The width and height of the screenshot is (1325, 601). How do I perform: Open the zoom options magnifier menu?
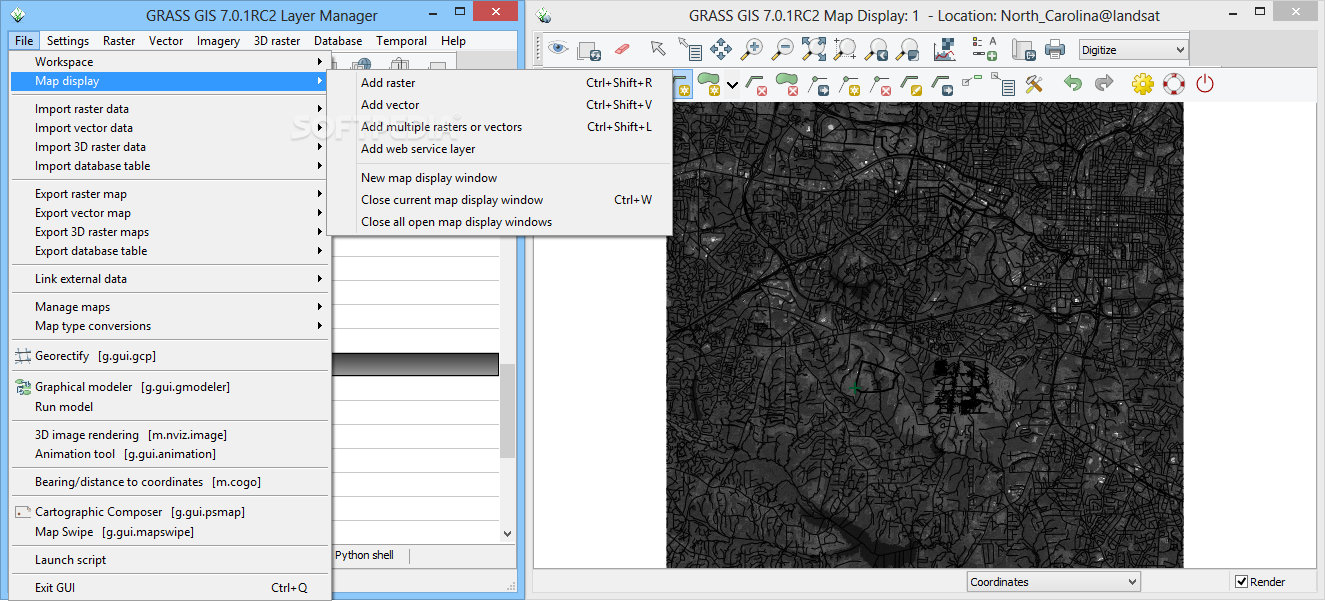point(908,48)
